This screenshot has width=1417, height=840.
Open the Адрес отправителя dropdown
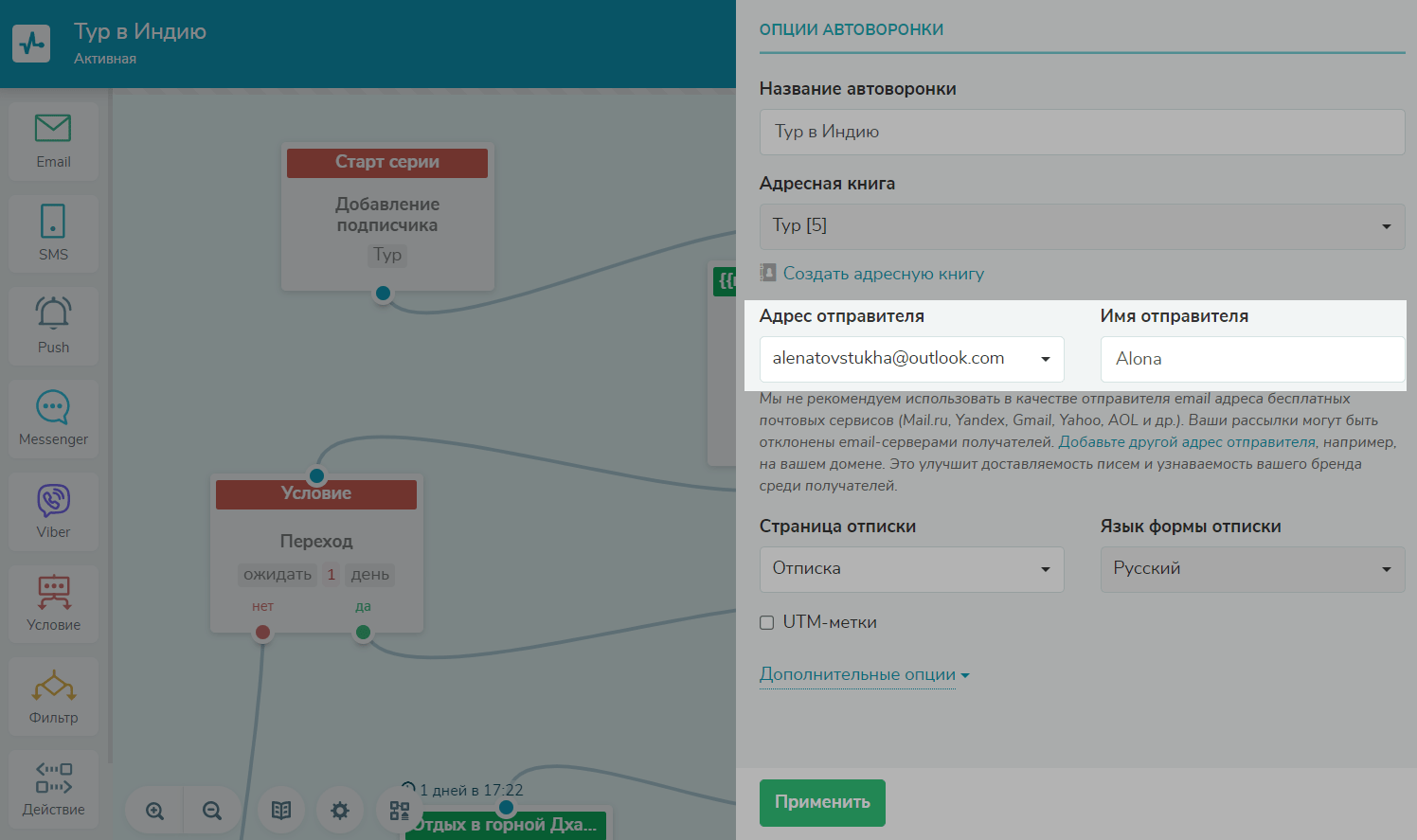click(911, 359)
